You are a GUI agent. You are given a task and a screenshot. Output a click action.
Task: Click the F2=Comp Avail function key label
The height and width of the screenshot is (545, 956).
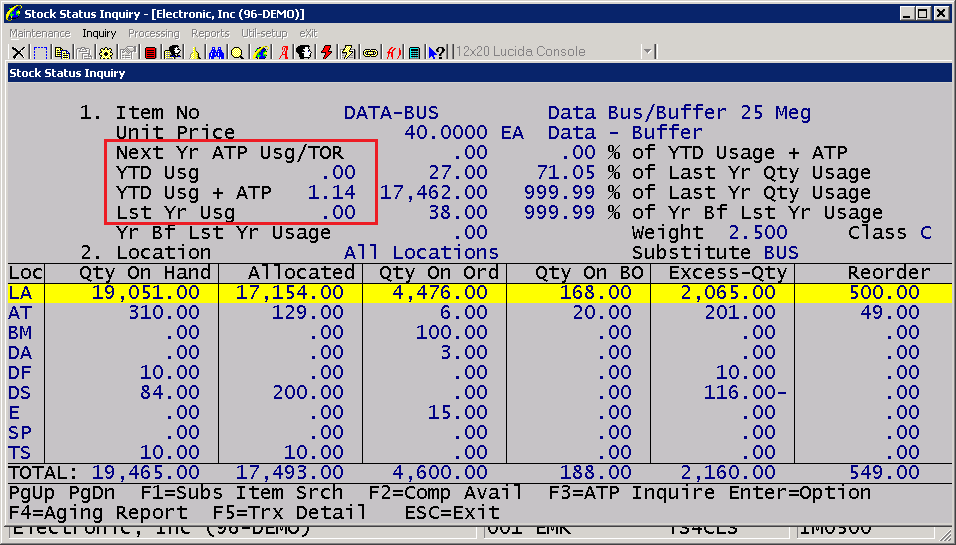pos(446,493)
